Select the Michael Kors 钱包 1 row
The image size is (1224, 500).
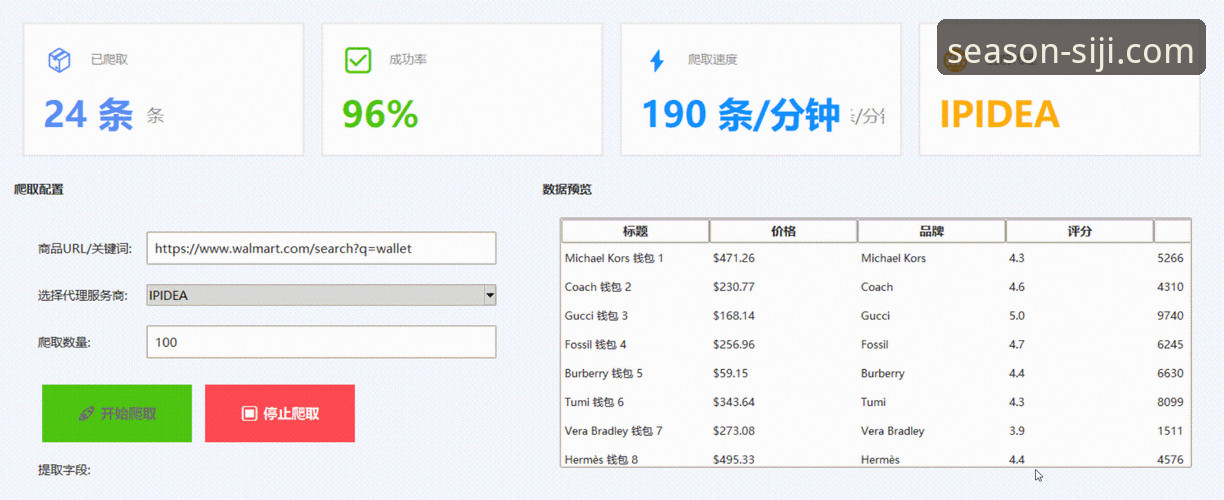[875, 258]
